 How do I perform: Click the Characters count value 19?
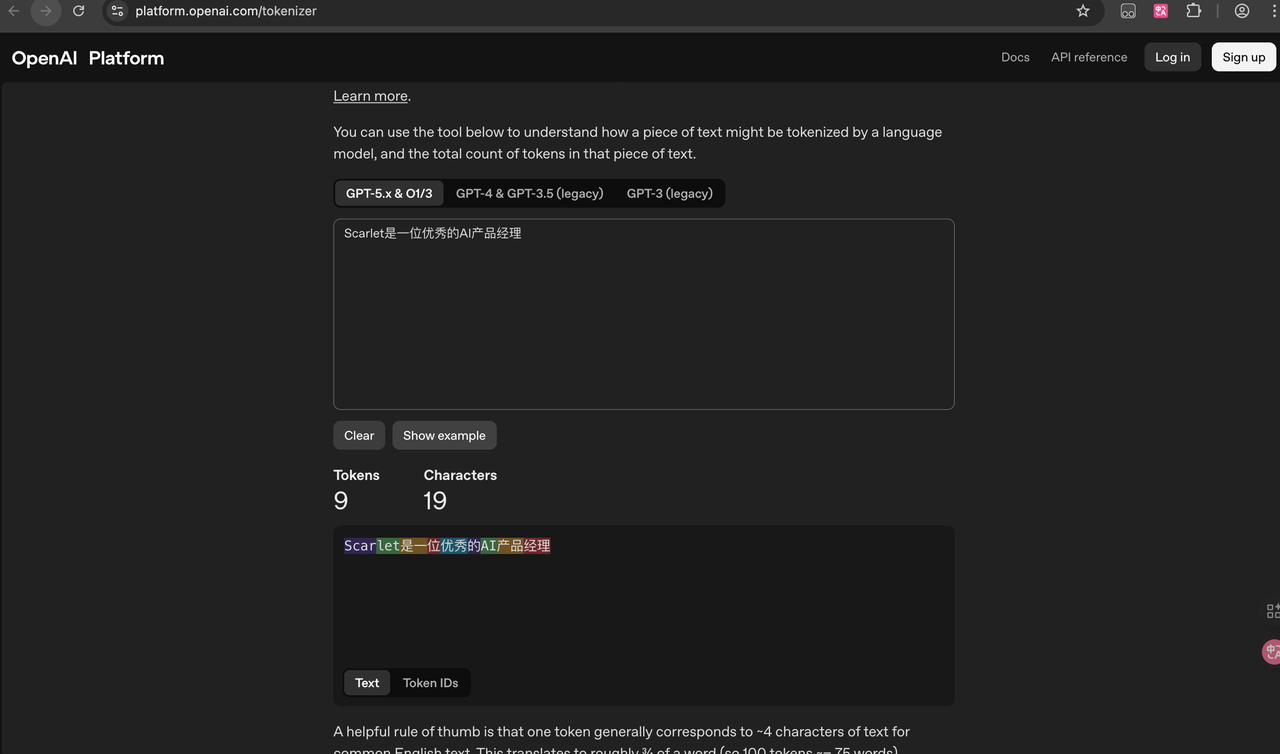[435, 501]
